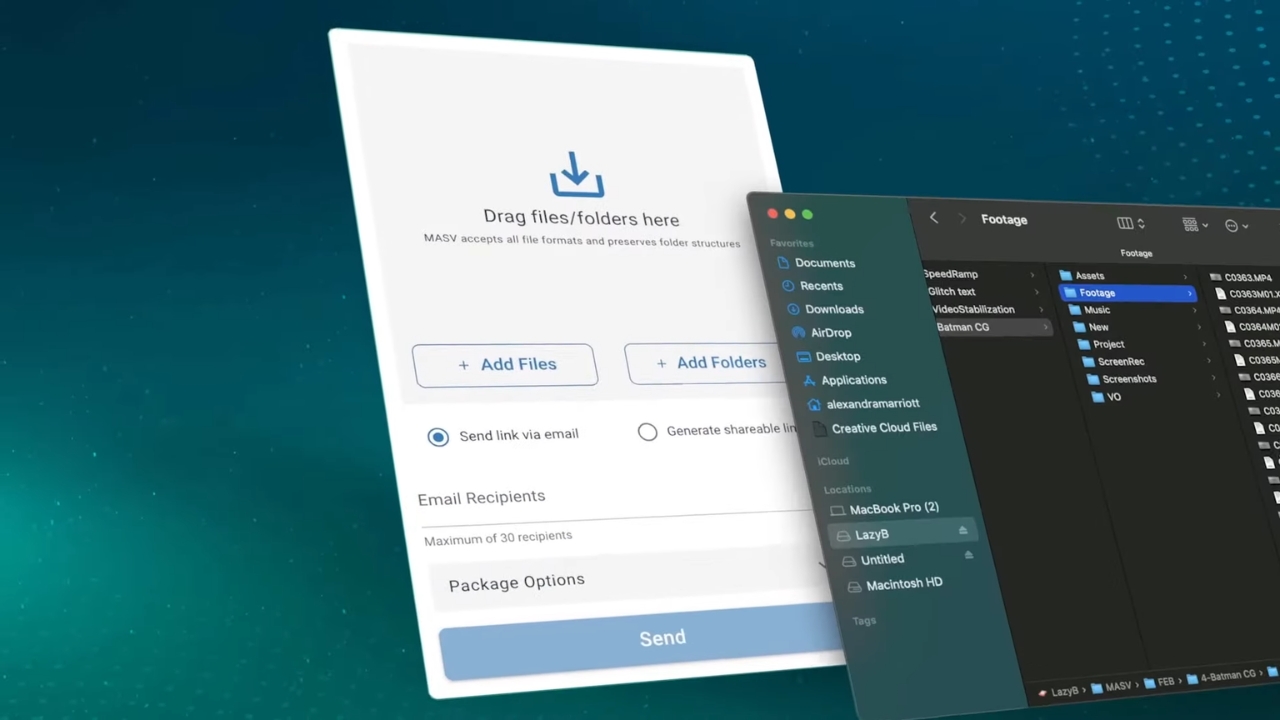1280x720 pixels.
Task: Click the Tags sidebar heading
Action: pyautogui.click(x=864, y=621)
